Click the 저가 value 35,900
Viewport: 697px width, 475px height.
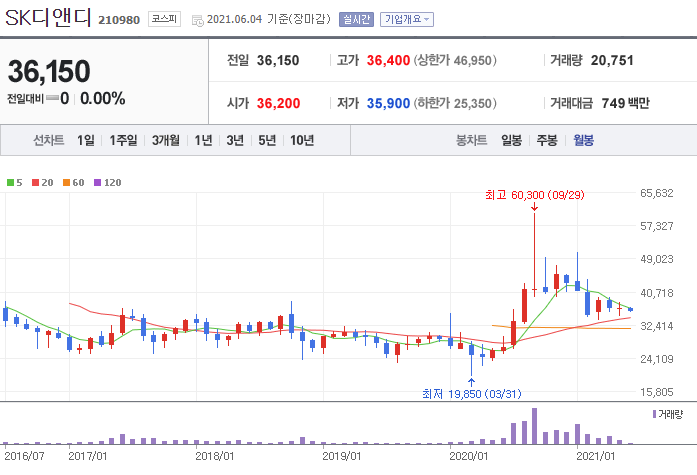tap(388, 104)
